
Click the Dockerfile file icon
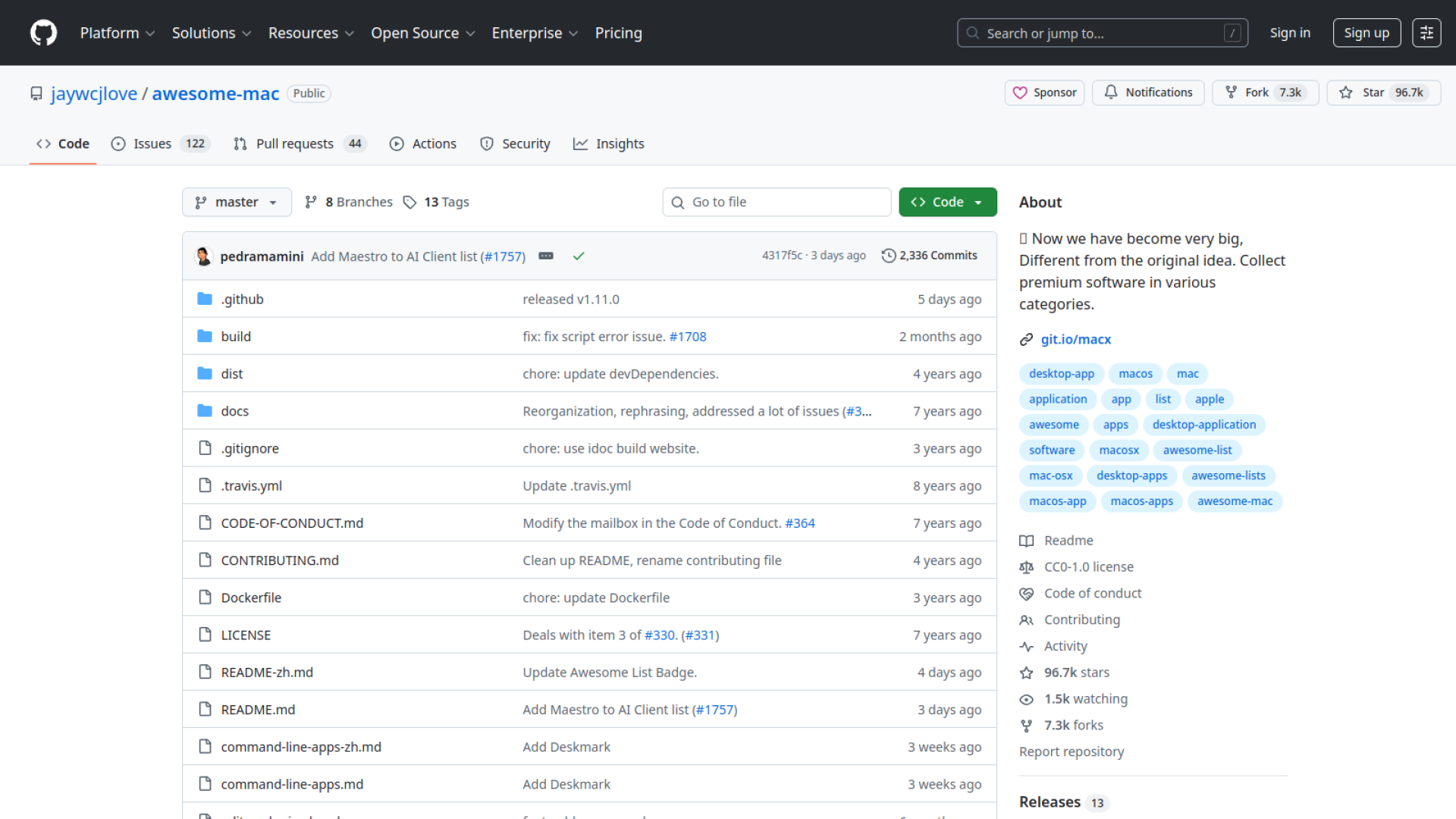(205, 598)
